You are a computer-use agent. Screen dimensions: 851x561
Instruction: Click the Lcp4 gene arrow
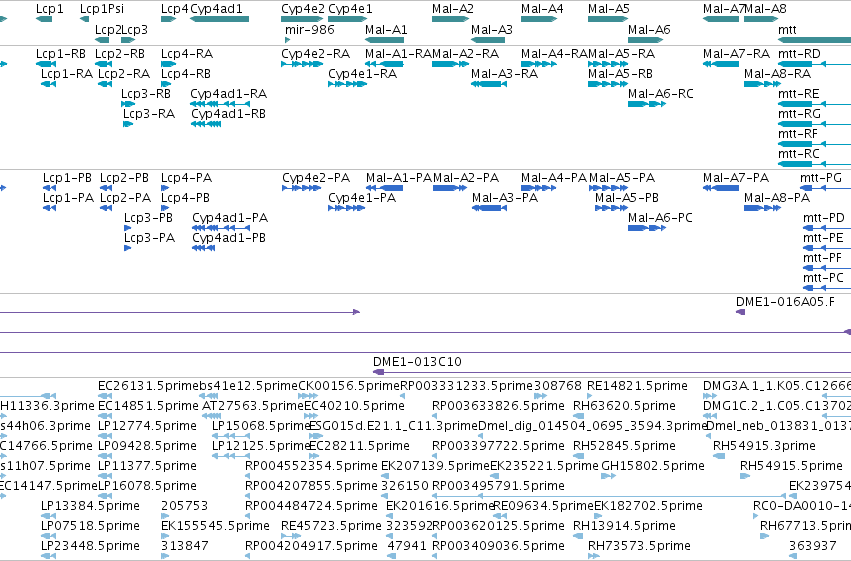169,19
